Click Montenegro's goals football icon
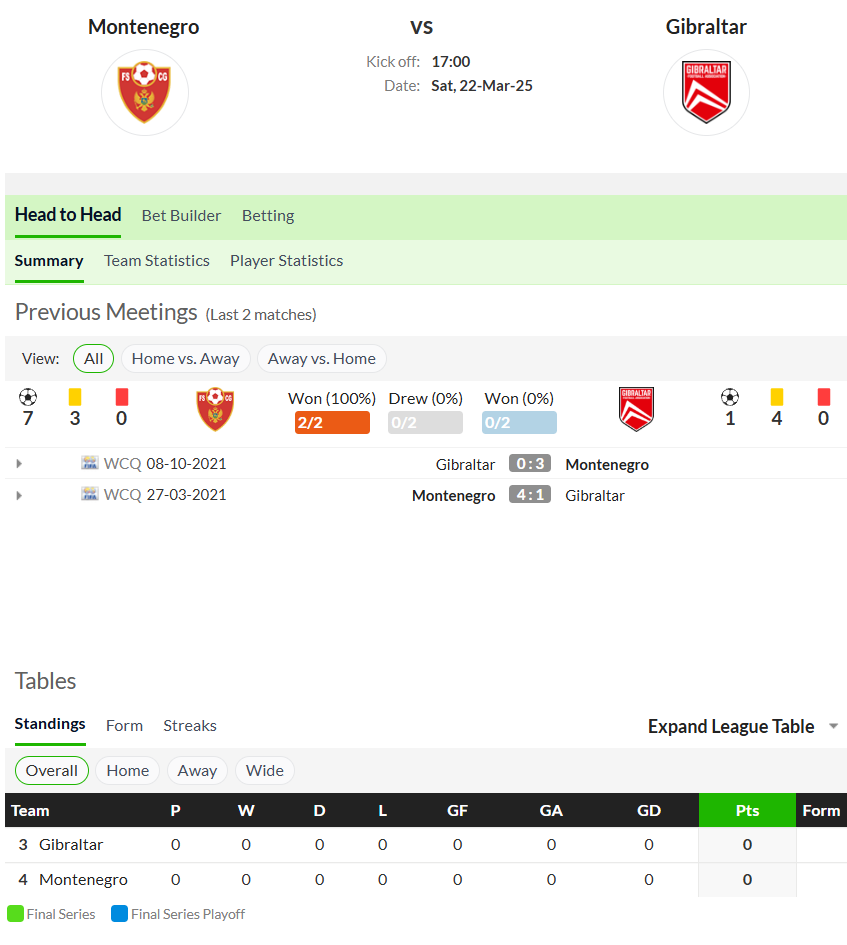The width and height of the screenshot is (847, 945). 28,397
